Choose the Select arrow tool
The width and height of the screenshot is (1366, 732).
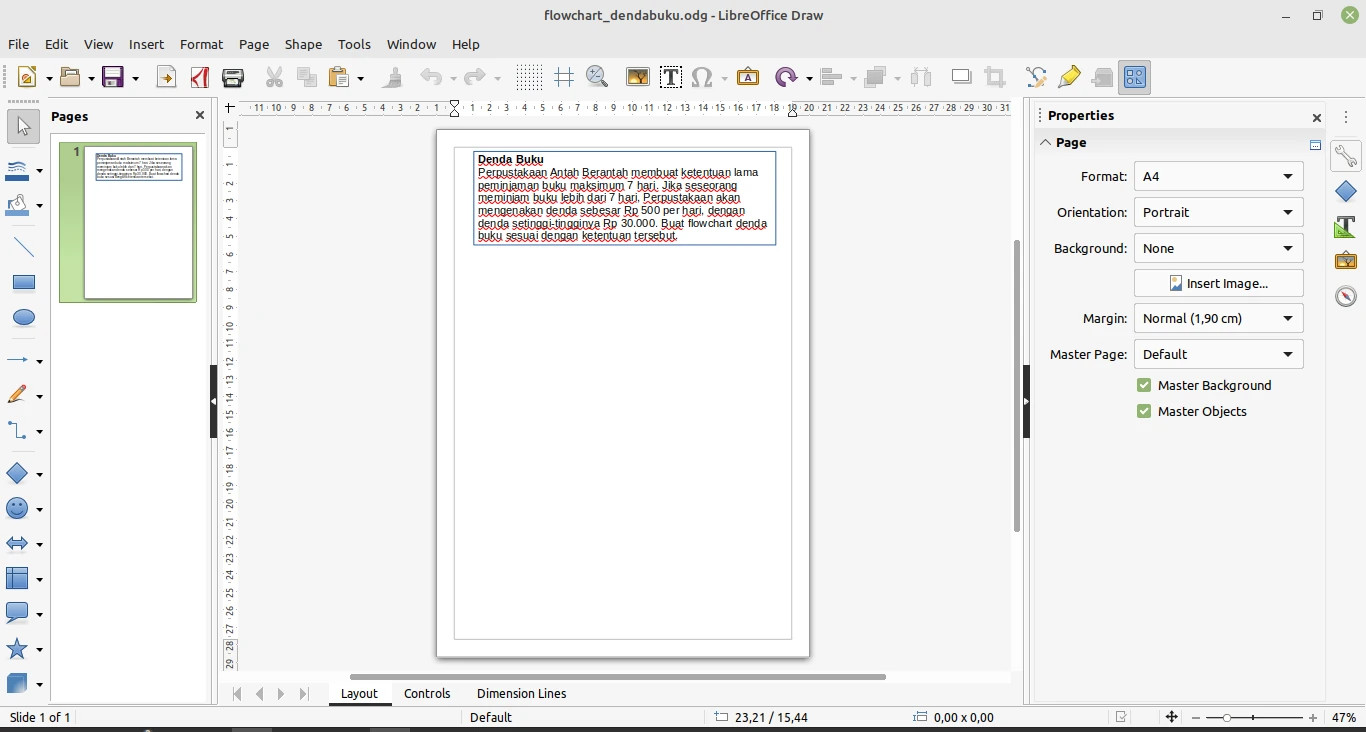24,126
